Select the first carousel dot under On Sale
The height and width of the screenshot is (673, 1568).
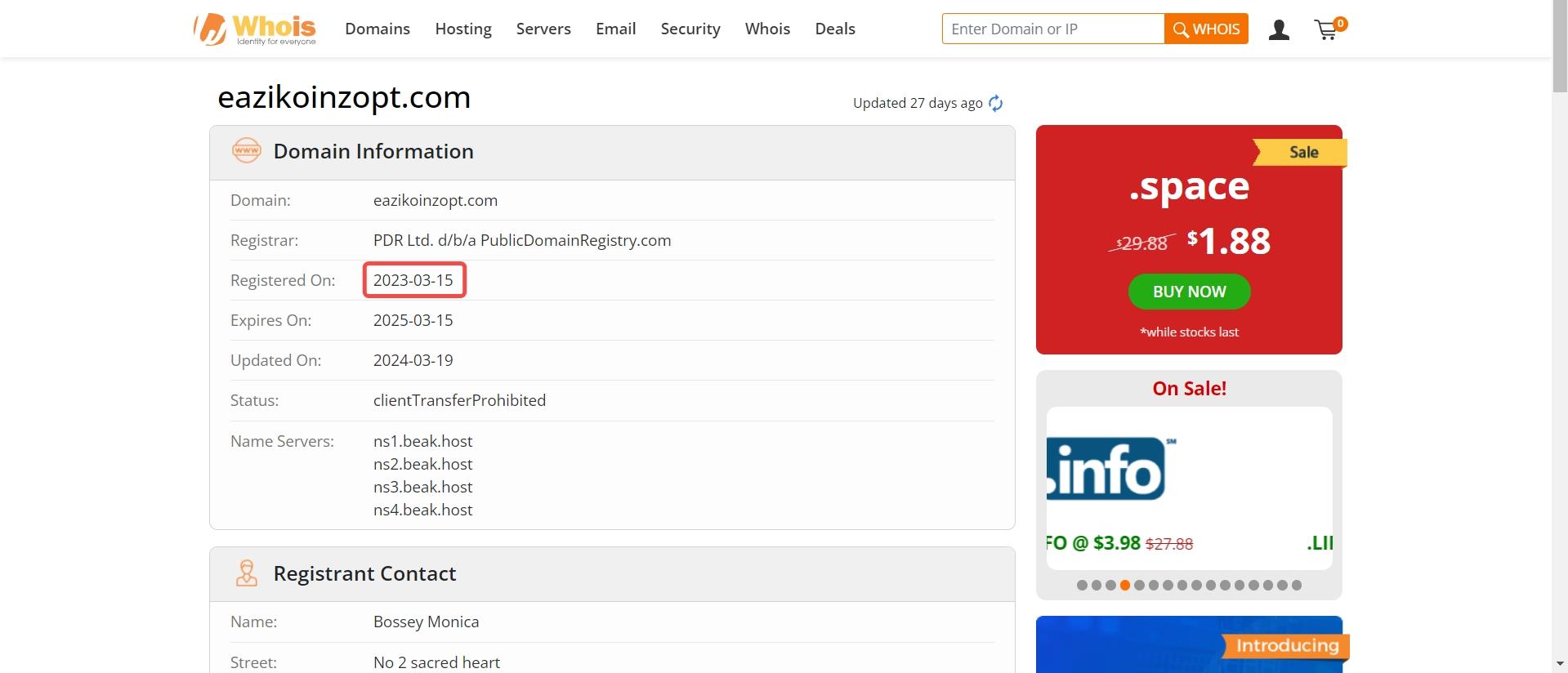[1083, 585]
